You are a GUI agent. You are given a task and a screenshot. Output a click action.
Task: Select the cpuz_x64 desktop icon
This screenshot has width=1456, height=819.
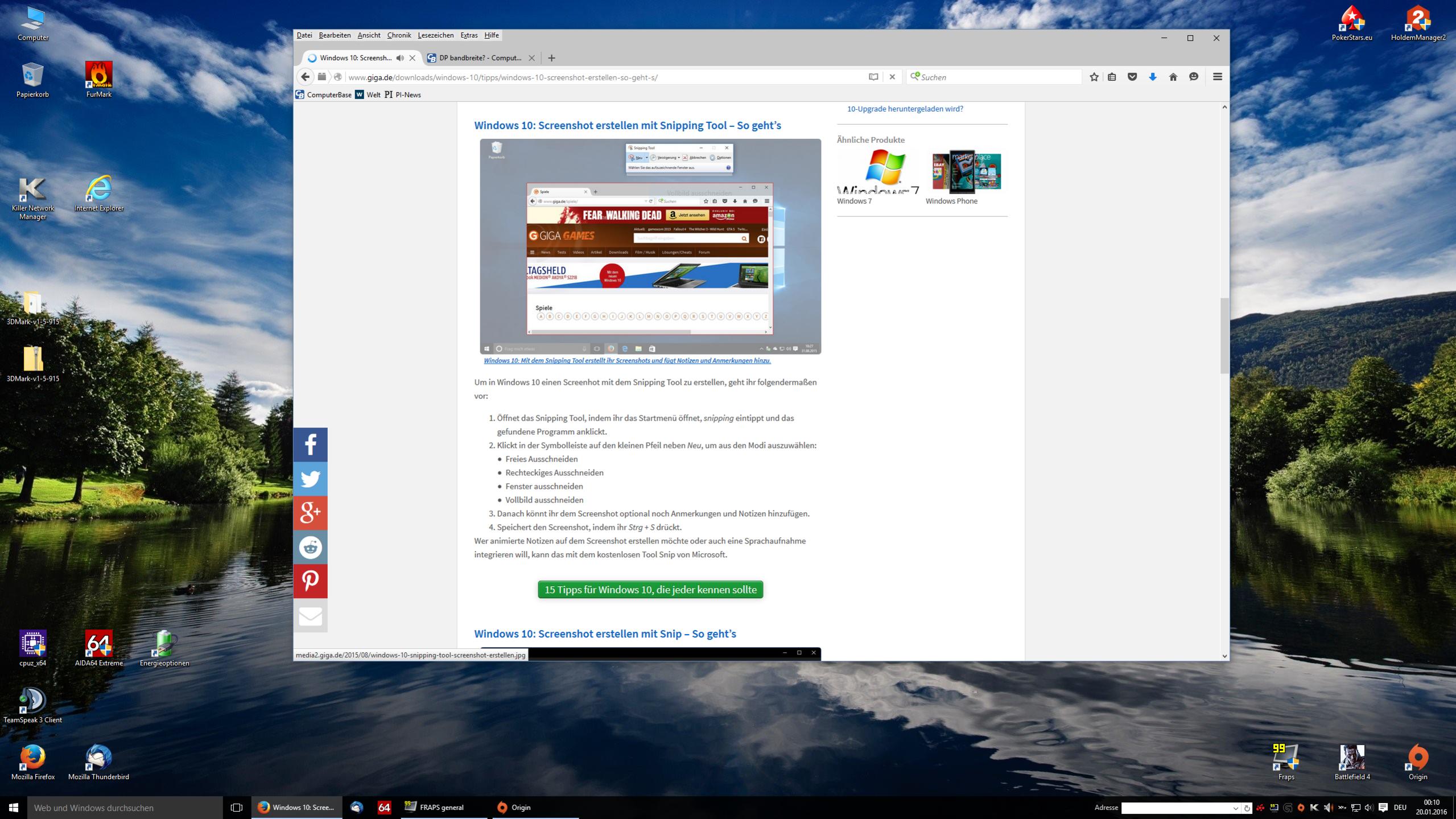point(33,648)
